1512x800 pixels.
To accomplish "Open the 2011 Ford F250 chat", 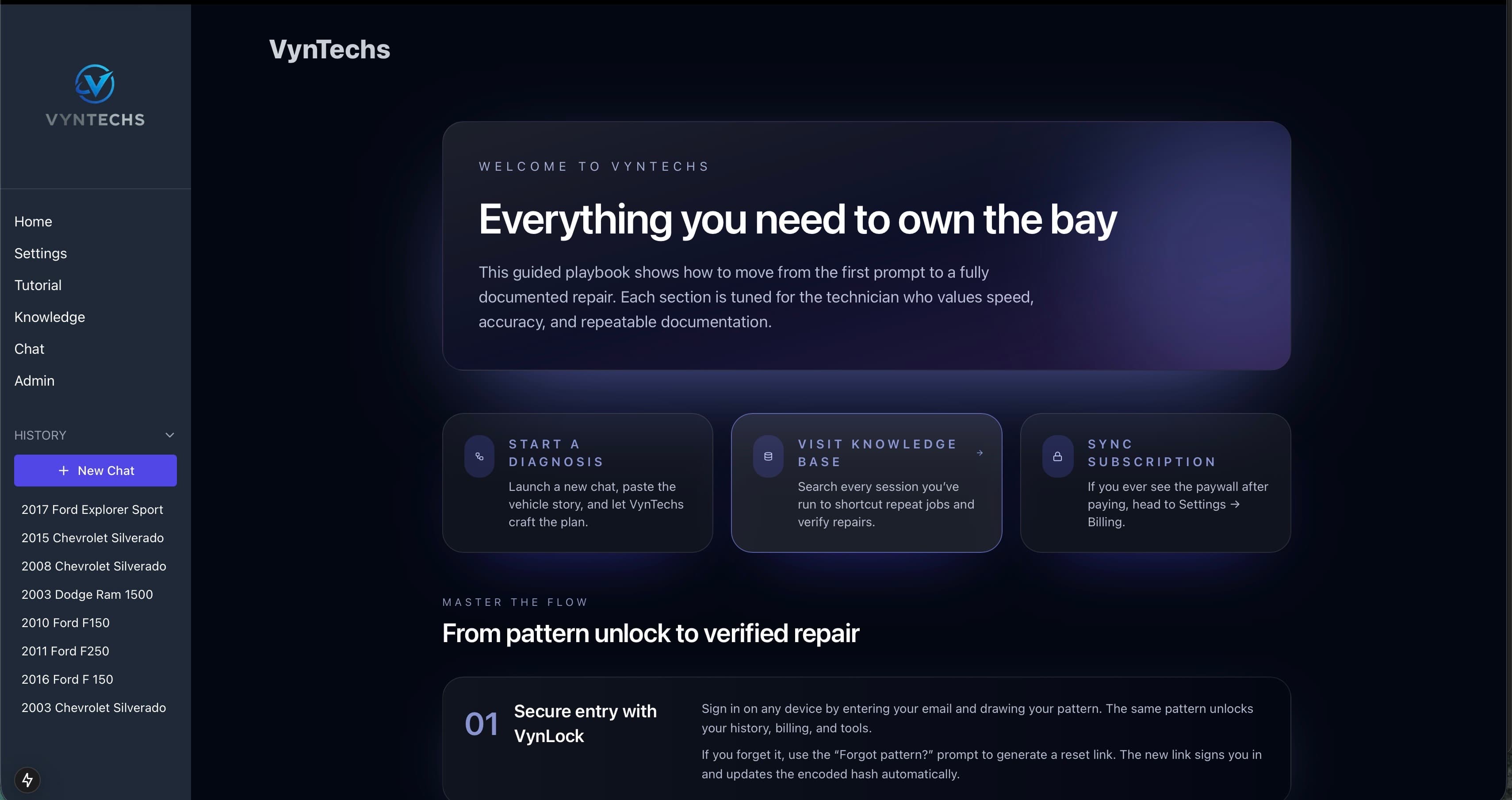I will coord(65,651).
